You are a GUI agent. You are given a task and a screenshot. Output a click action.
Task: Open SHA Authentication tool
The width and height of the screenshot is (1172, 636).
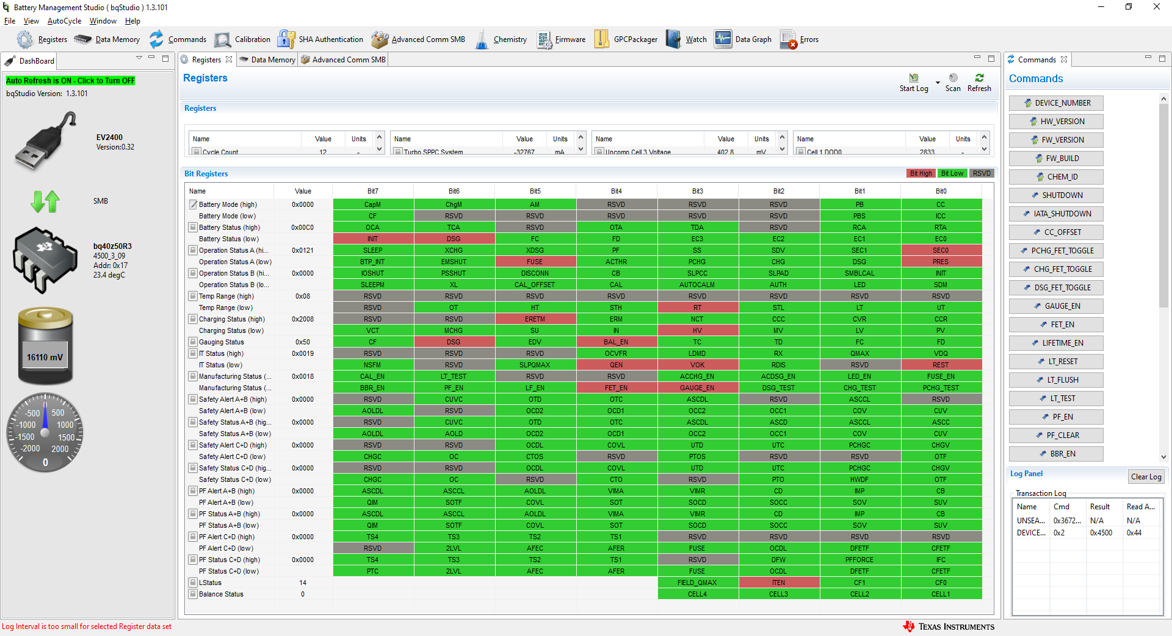320,40
